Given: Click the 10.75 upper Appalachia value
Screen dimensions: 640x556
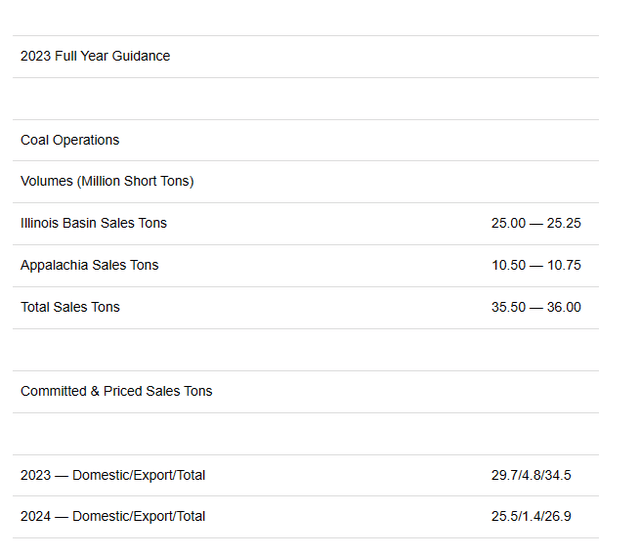Looking at the screenshot, I should click(x=563, y=265).
